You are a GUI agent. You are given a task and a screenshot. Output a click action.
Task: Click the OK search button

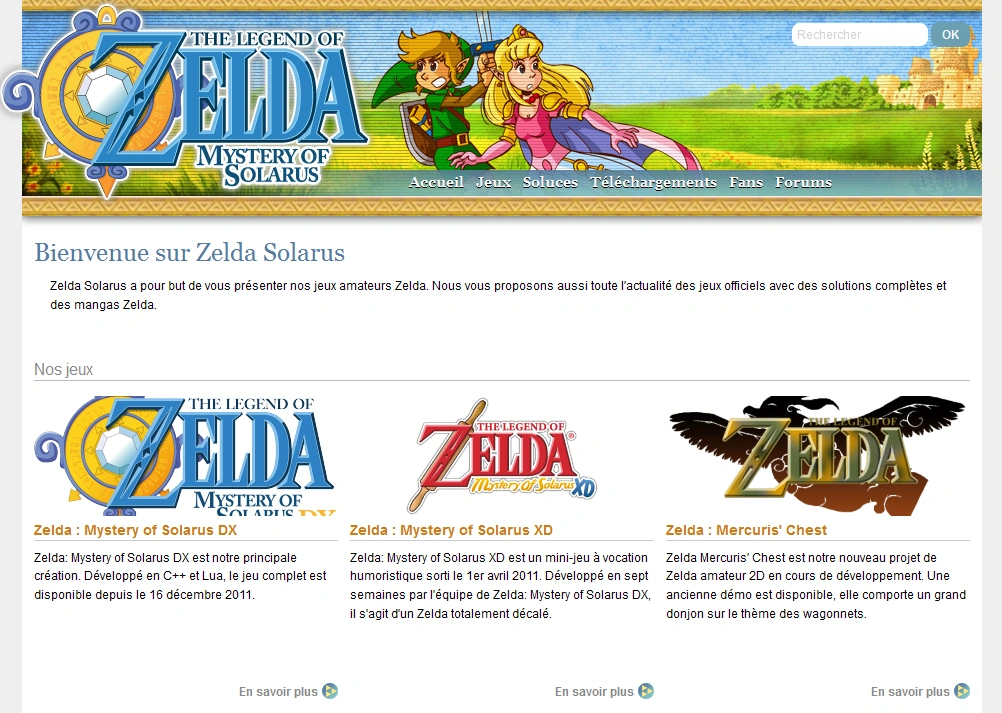950,34
